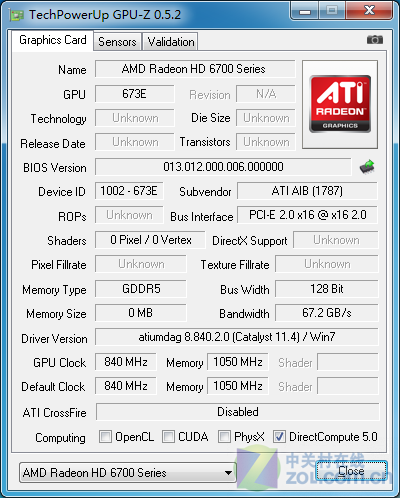Open the Sensors tab
The image size is (400, 498).
(117, 42)
